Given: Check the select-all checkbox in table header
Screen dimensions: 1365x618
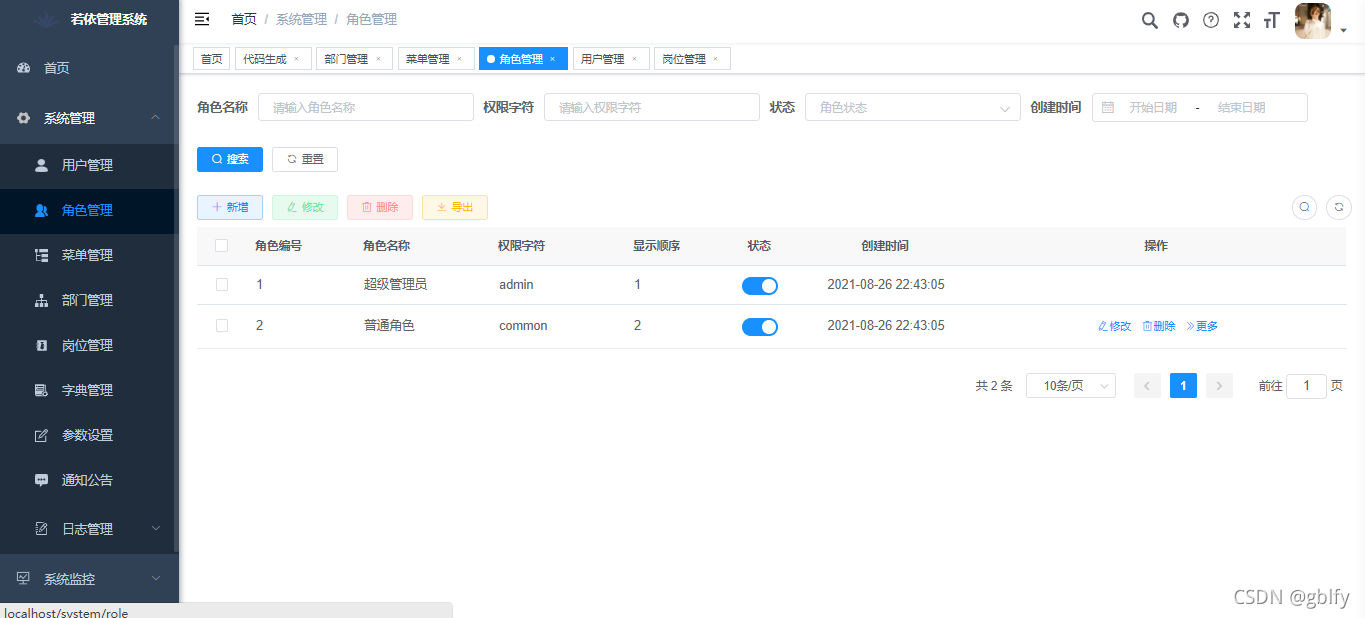Looking at the screenshot, I should (x=221, y=245).
